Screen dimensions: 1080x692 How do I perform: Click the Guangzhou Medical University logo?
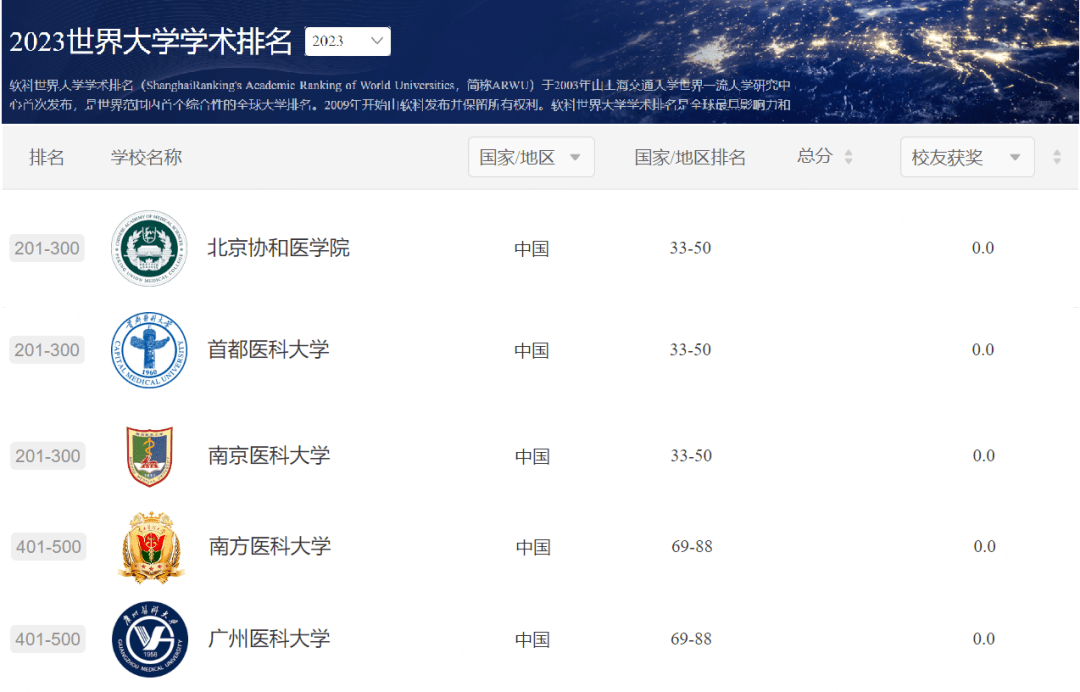pos(149,639)
